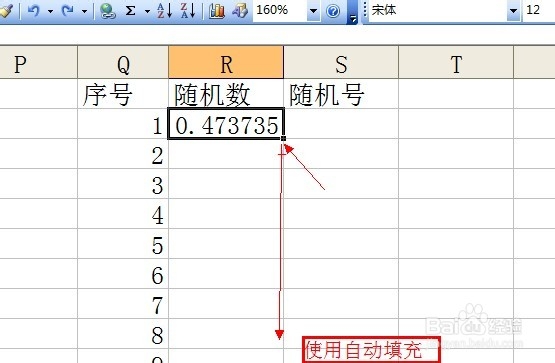Viewport: 555px width, 363px height.
Task: Click the font name box showing 宋体
Action: [437, 11]
